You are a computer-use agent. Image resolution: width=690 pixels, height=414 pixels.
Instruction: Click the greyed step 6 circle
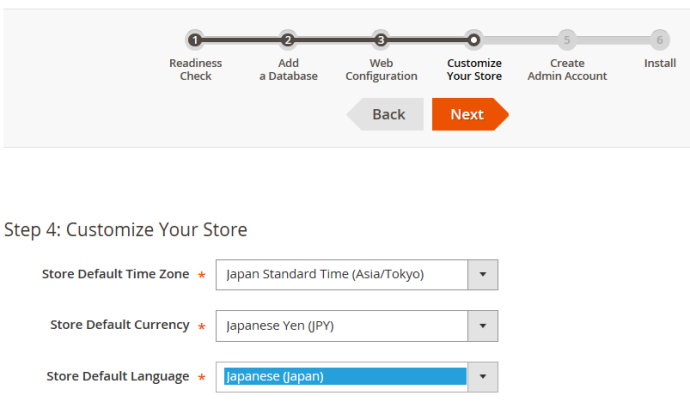click(659, 40)
